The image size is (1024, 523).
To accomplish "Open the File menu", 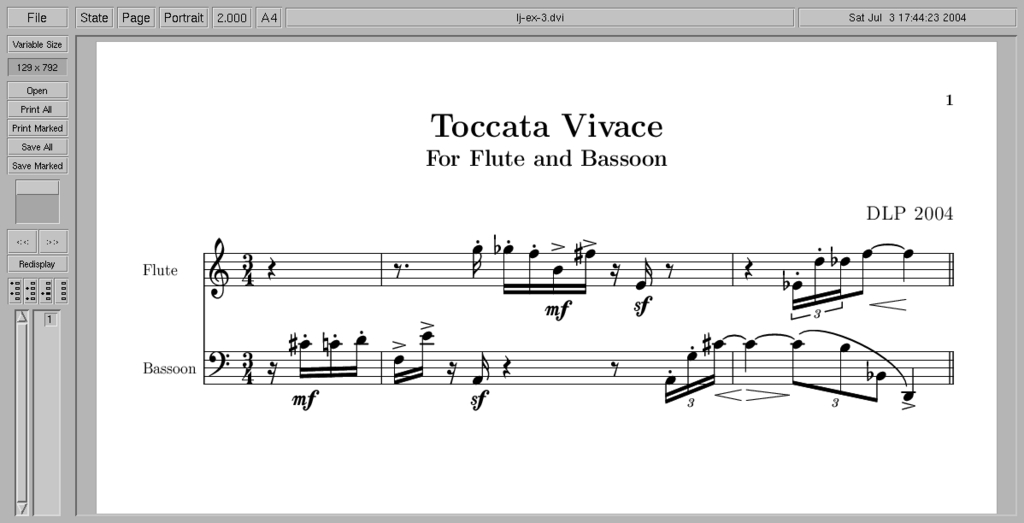I will pyautogui.click(x=37, y=18).
